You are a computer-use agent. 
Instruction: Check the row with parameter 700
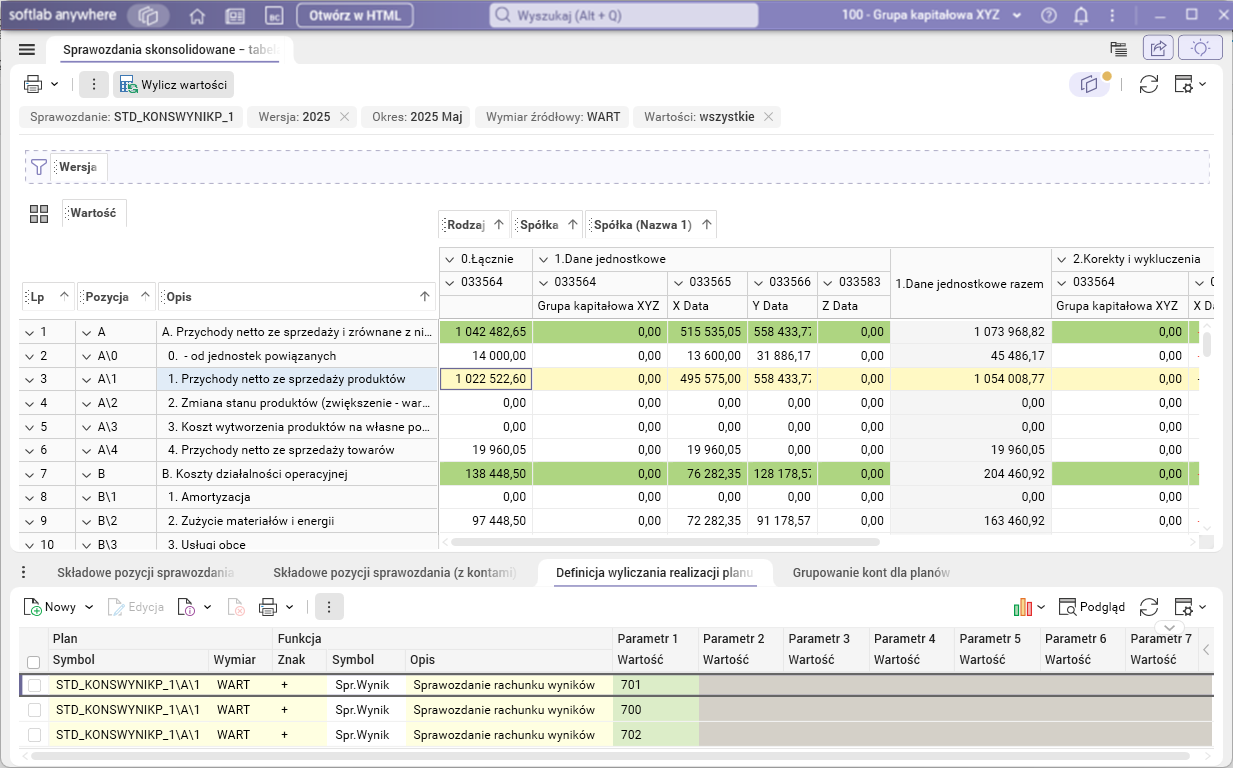(35, 710)
